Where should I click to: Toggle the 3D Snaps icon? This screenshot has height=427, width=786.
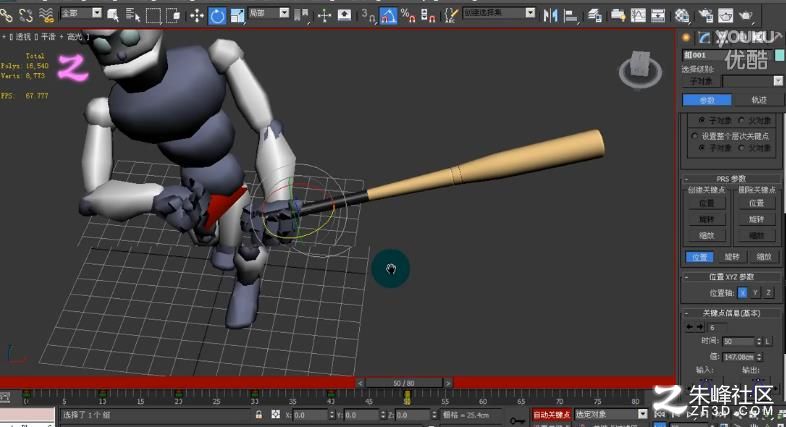pyautogui.click(x=368, y=16)
